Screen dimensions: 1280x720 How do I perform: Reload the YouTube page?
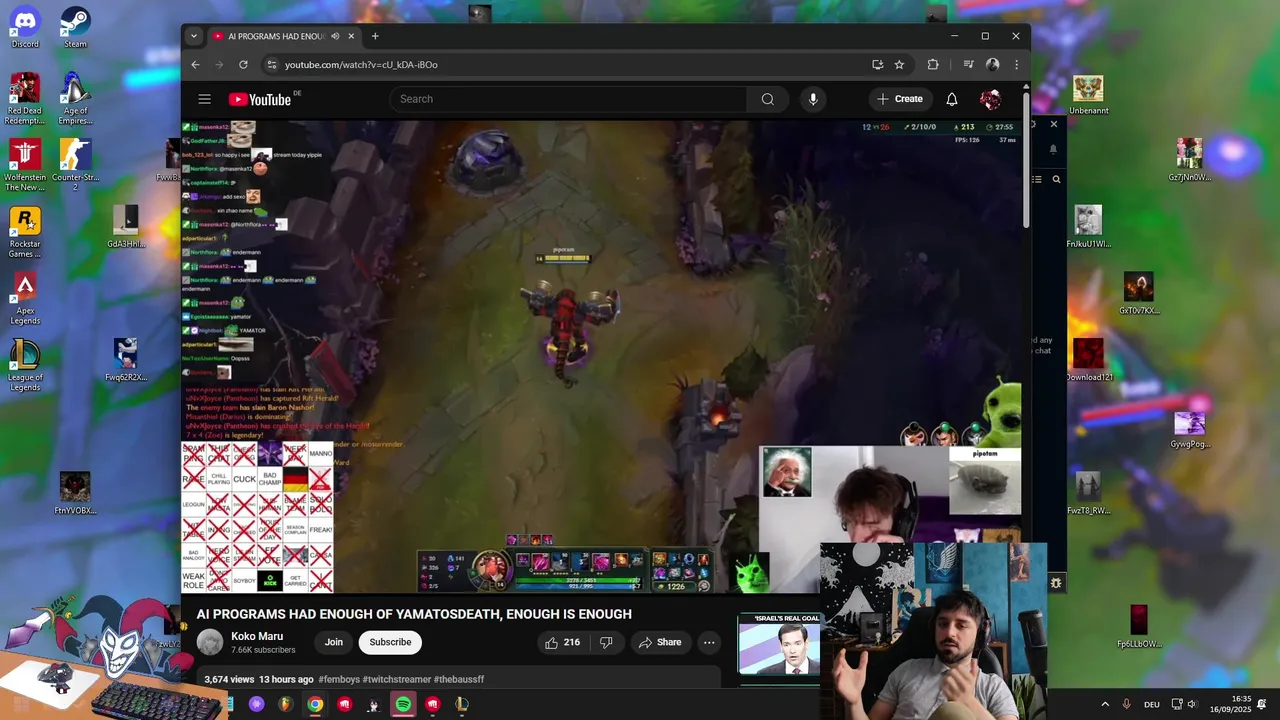(243, 64)
